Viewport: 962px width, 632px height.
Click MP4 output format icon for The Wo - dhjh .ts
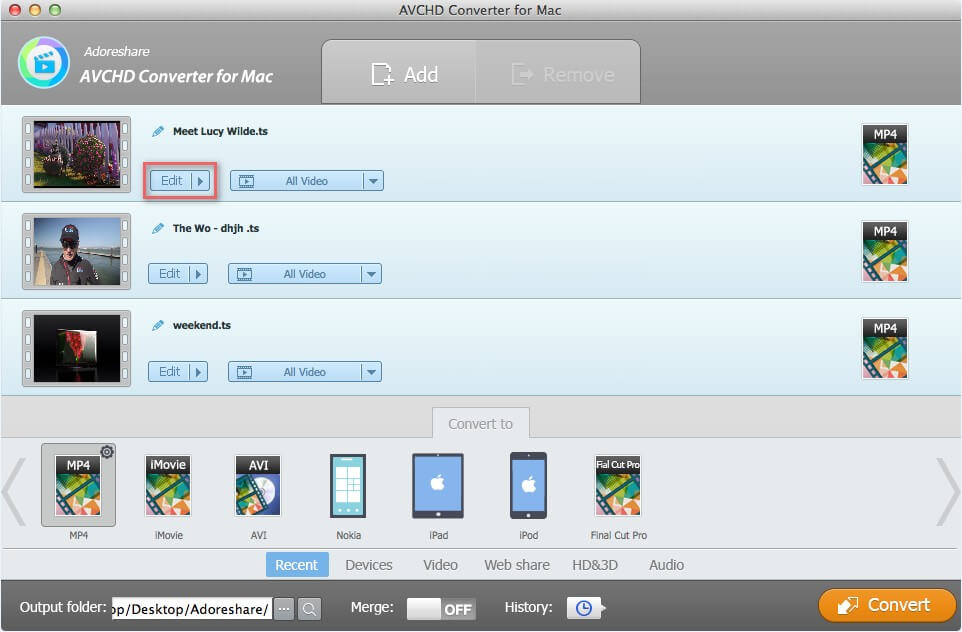[x=885, y=252]
